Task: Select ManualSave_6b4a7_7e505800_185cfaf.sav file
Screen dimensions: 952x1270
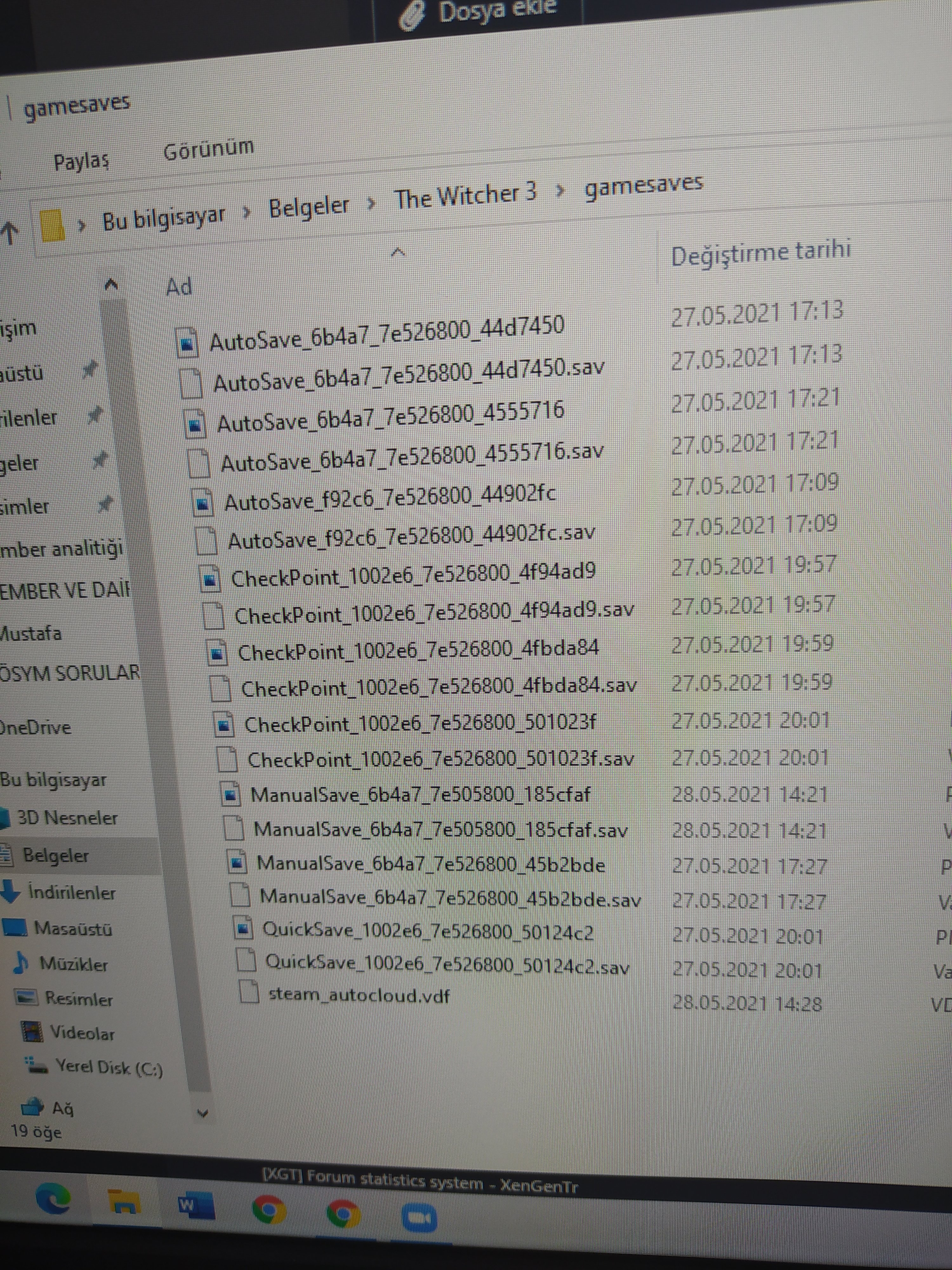Action: point(440,830)
